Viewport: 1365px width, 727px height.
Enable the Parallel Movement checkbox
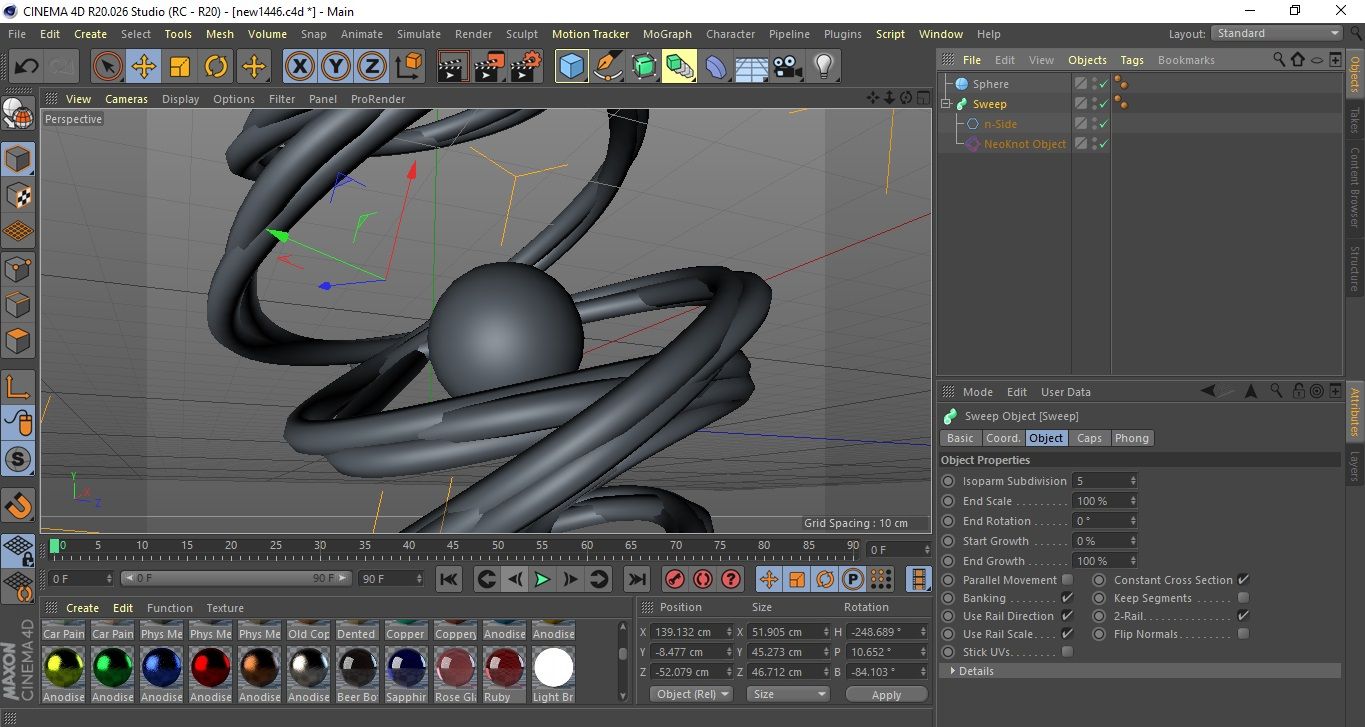(1067, 580)
